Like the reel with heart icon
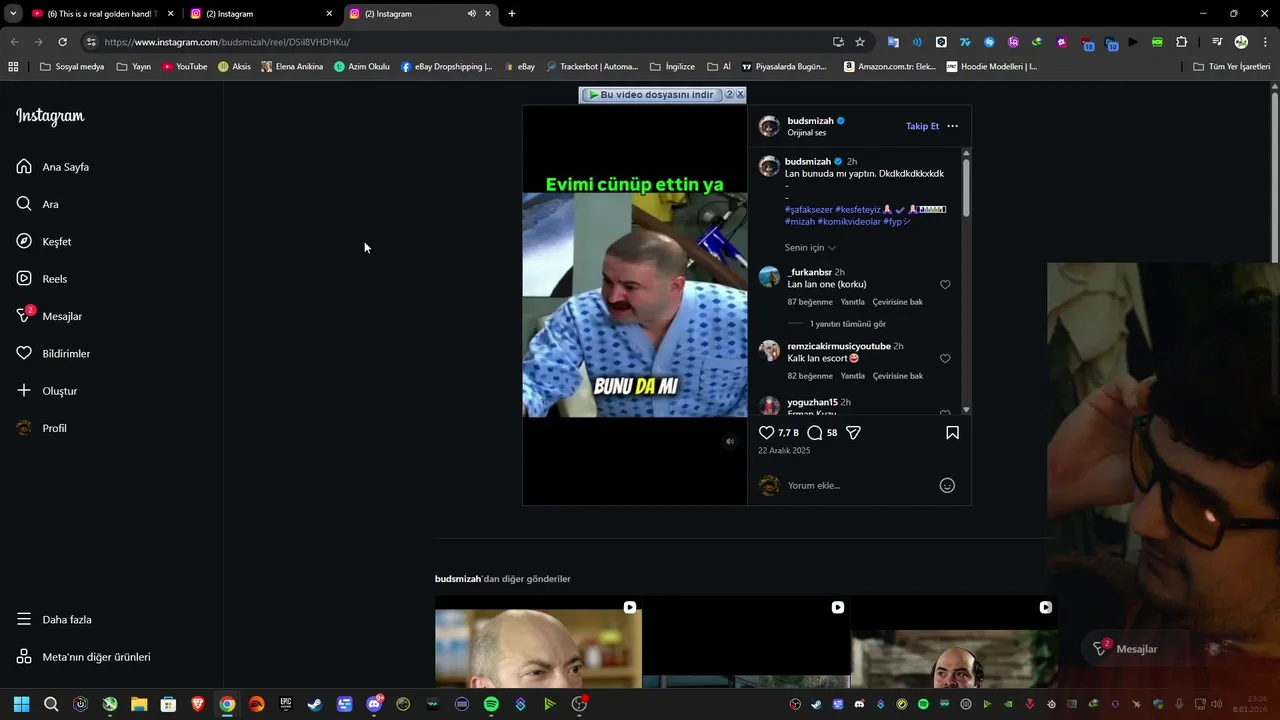This screenshot has height=720, width=1280. pyautogui.click(x=766, y=432)
